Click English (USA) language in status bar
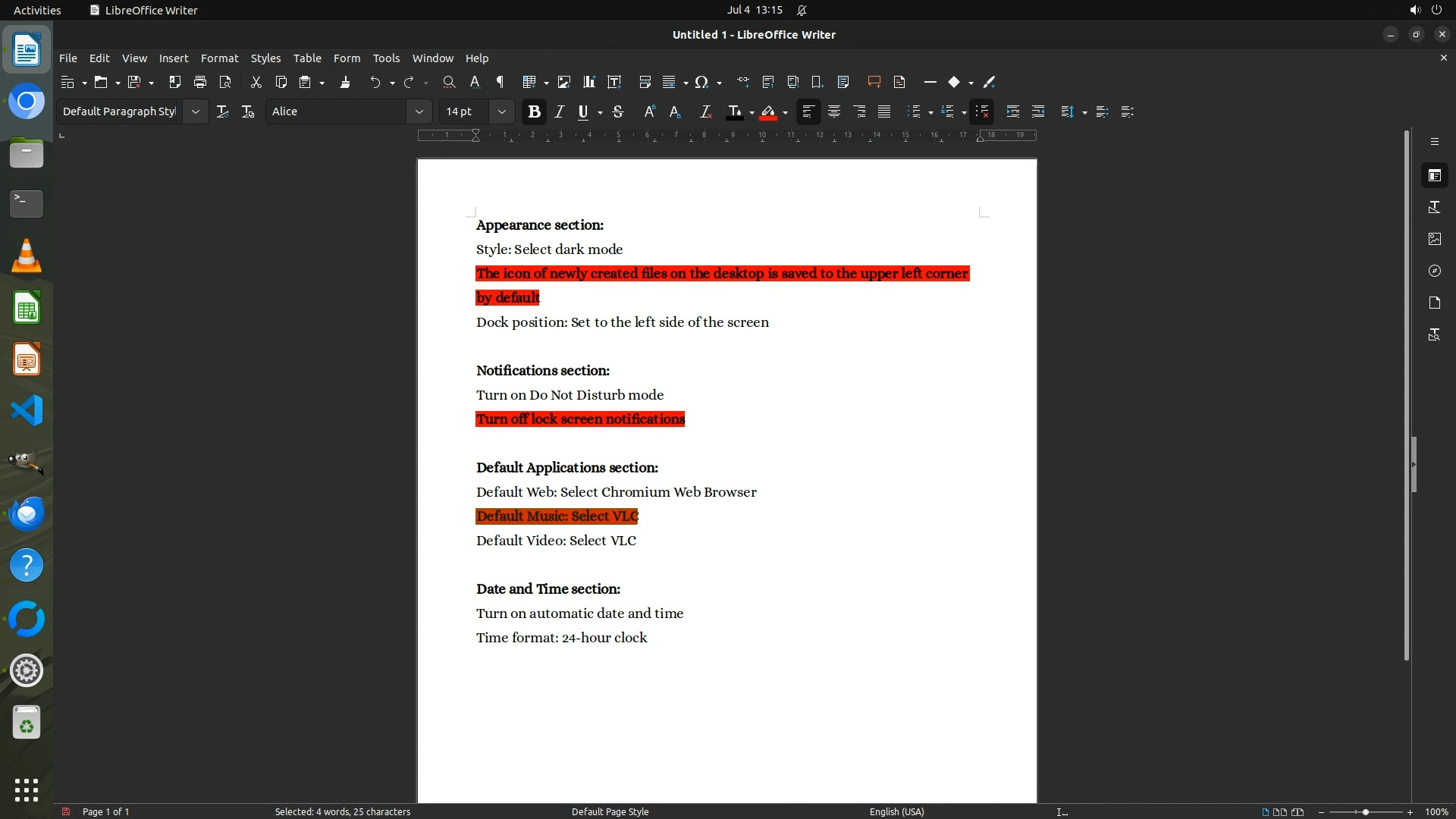The image size is (1456, 819). pyautogui.click(x=896, y=811)
